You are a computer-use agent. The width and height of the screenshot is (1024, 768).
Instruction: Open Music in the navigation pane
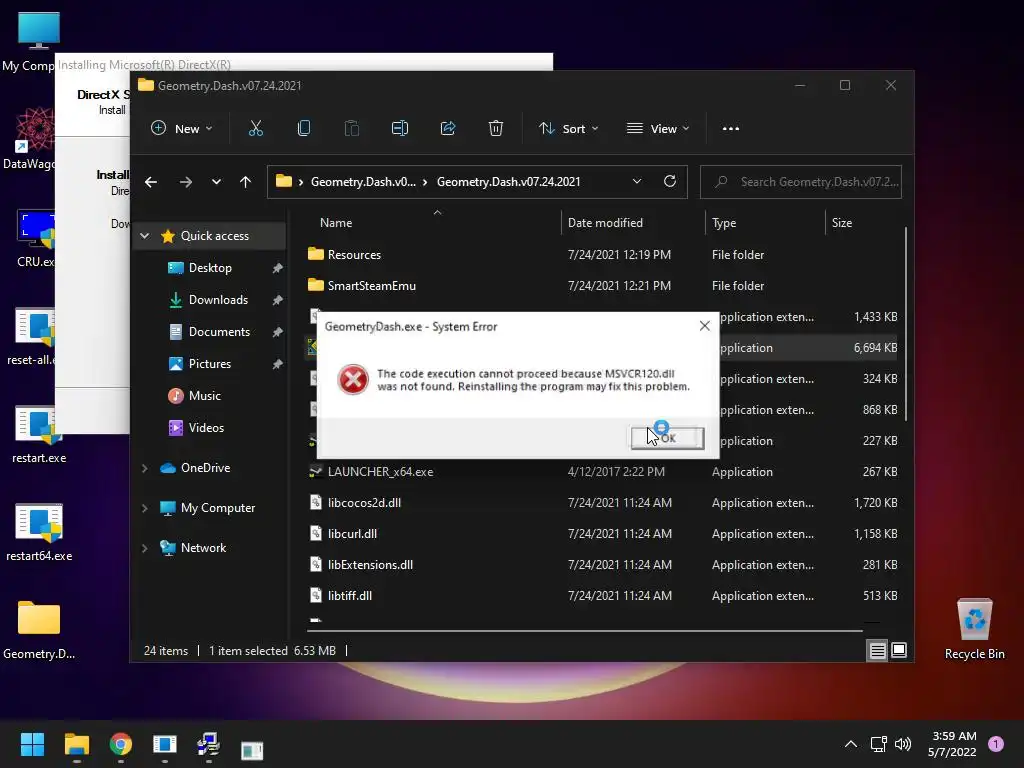coord(204,396)
